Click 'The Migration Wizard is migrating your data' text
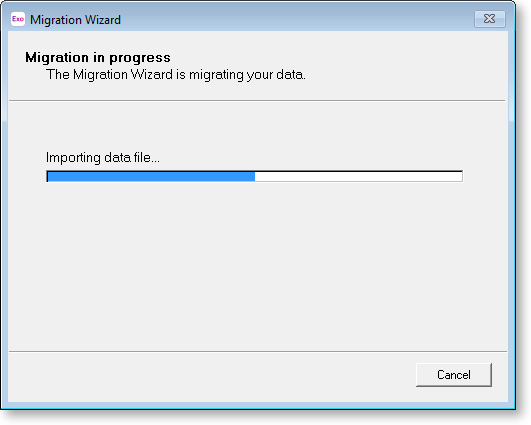The width and height of the screenshot is (531, 425). (x=176, y=75)
